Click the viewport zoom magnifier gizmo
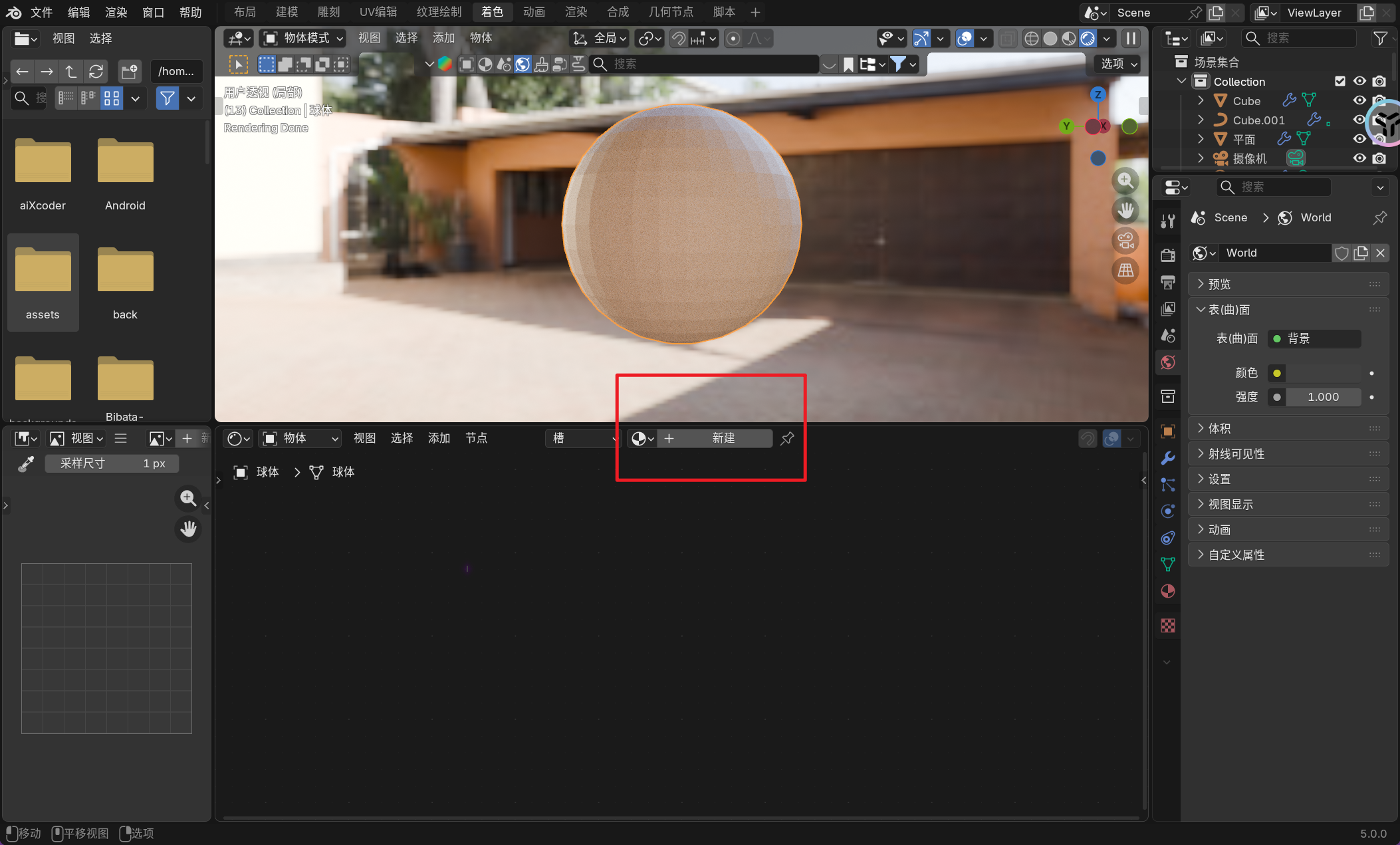This screenshot has width=1400, height=845. 1125,181
